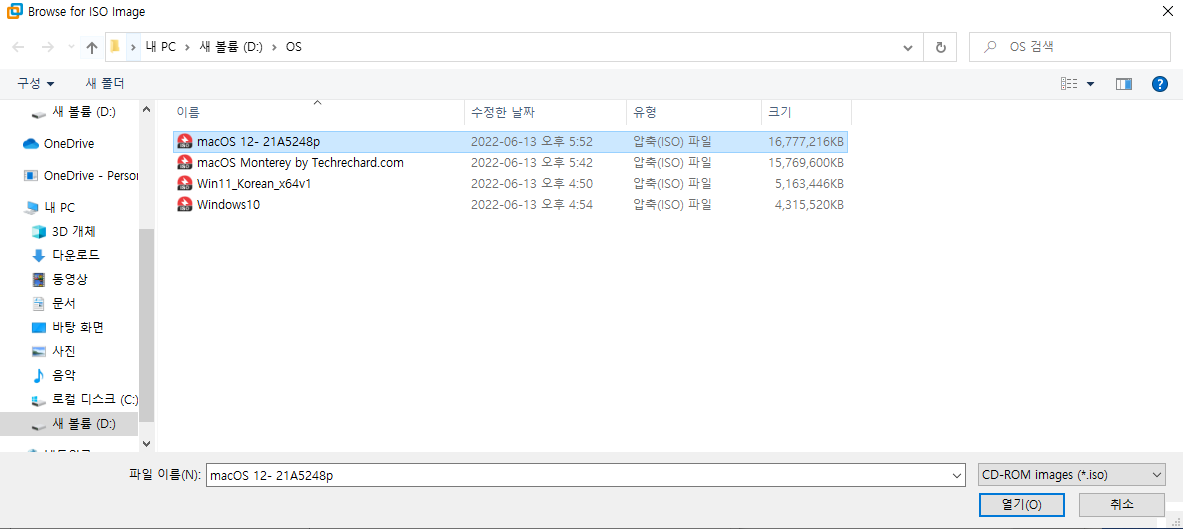
Task: Click date 2022-06-13 오후 5:42
Action: pyautogui.click(x=531, y=162)
